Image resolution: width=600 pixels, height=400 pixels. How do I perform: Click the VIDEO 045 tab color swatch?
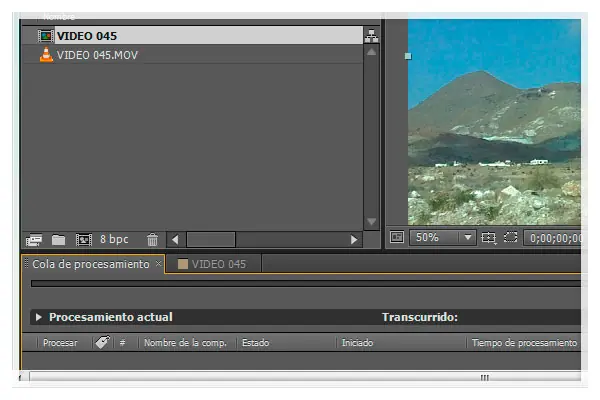click(x=183, y=264)
